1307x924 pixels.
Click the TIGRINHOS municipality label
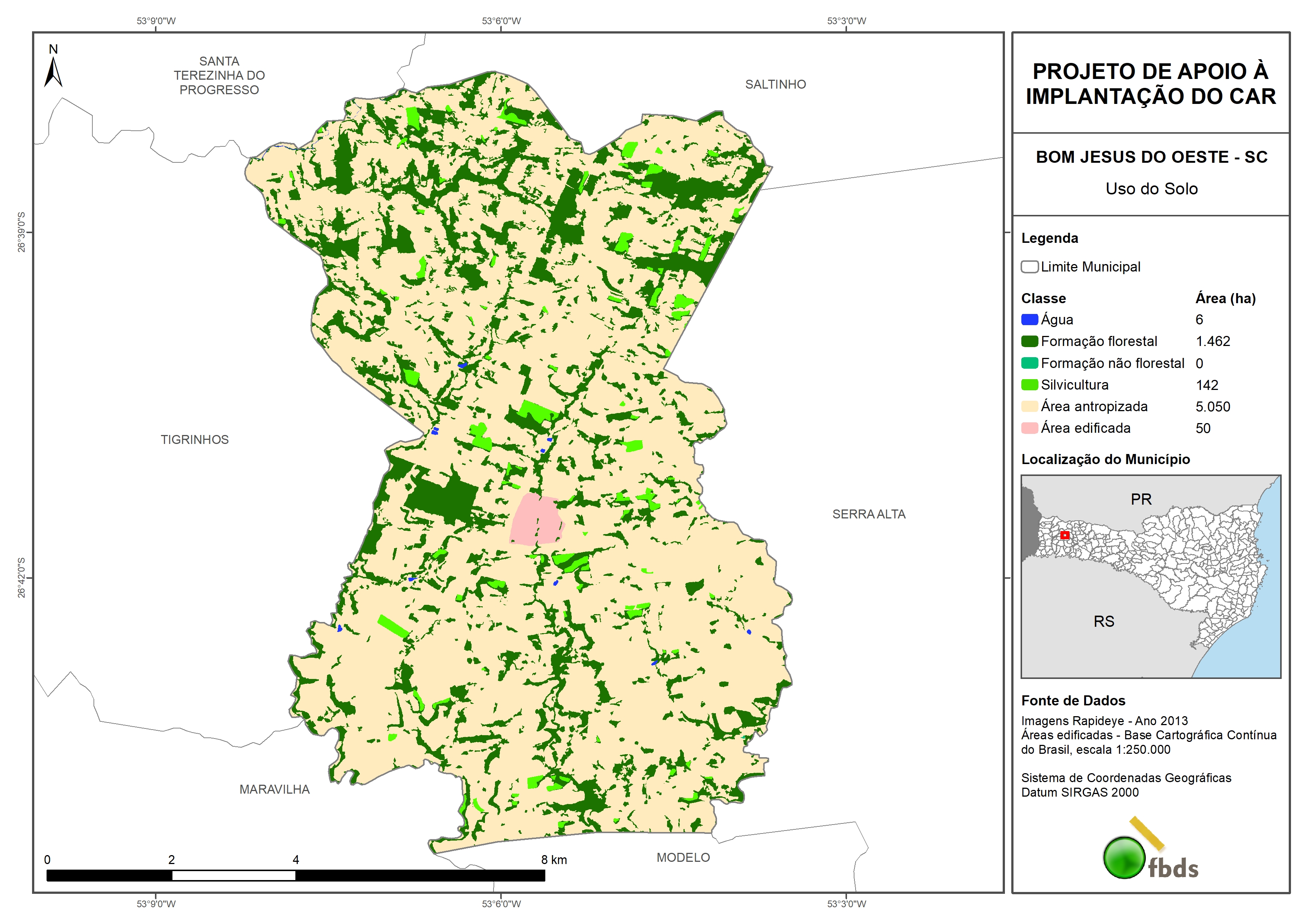(194, 439)
